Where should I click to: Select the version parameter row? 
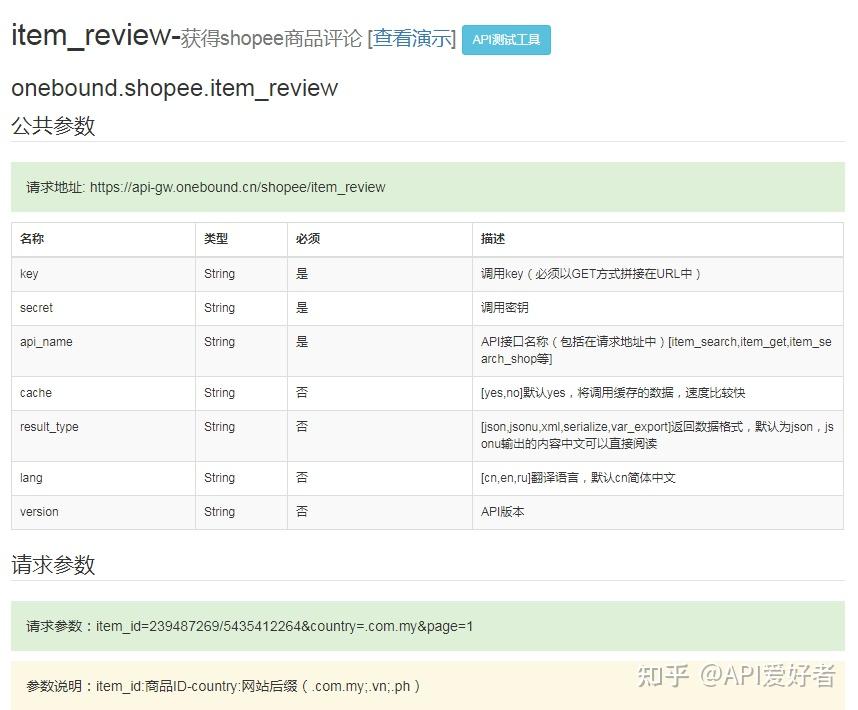100,512
